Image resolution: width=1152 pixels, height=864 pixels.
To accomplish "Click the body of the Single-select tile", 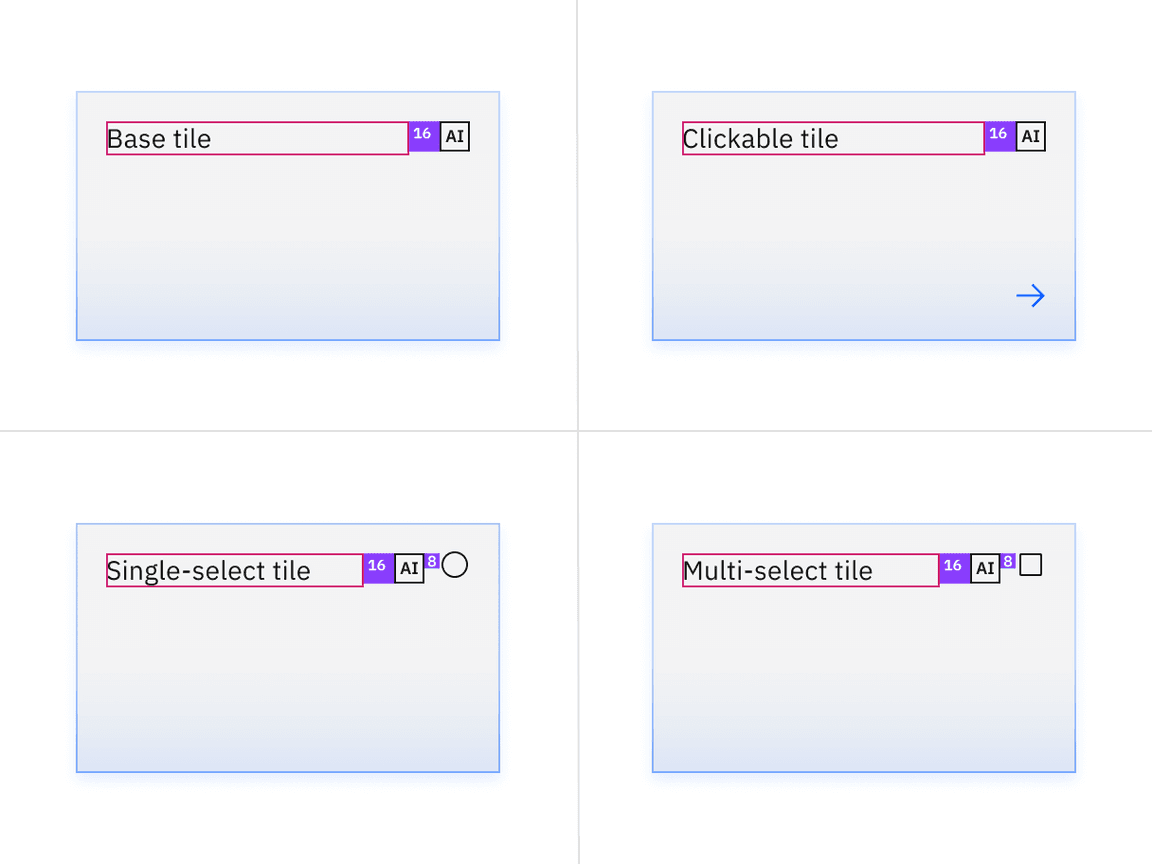I will tap(288, 676).
